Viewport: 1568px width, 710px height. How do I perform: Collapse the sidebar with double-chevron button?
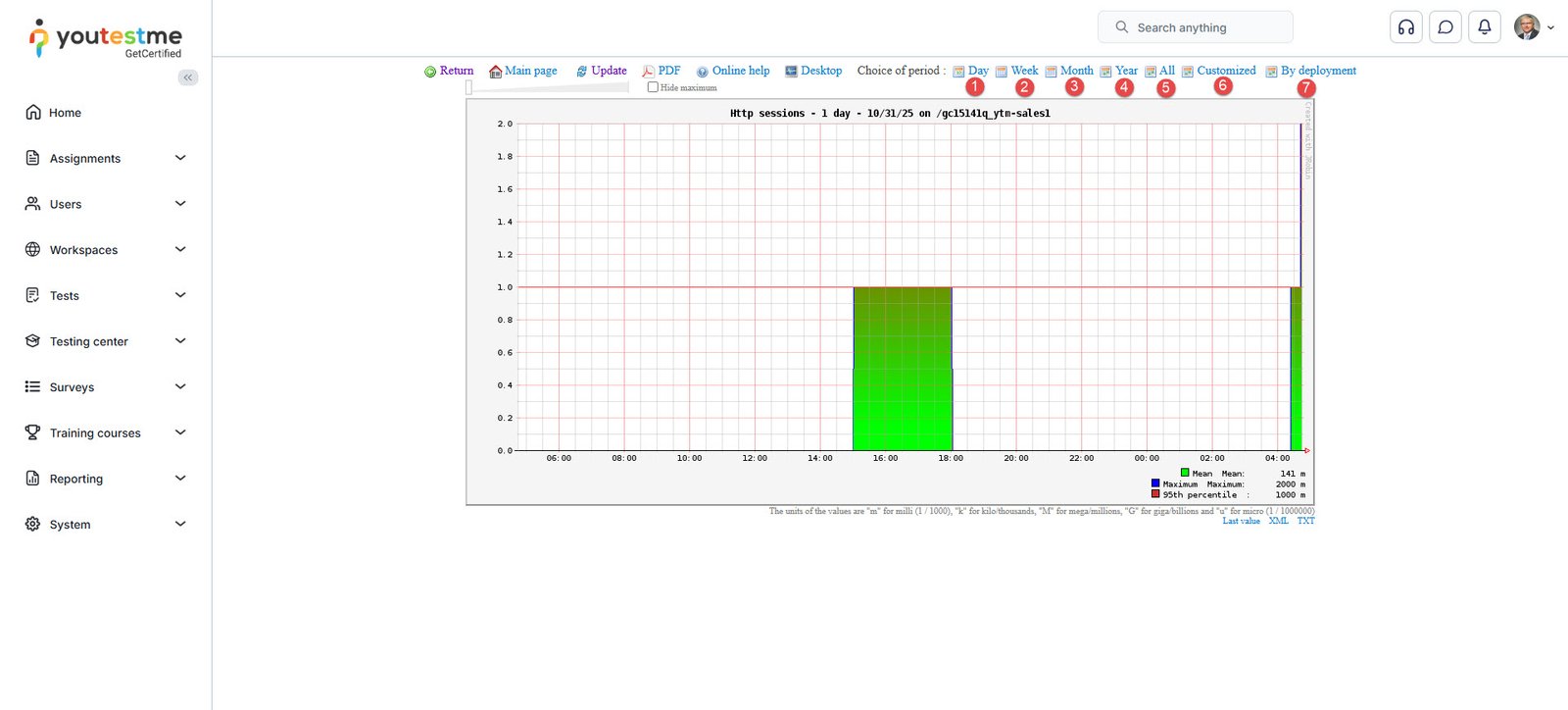pos(188,77)
